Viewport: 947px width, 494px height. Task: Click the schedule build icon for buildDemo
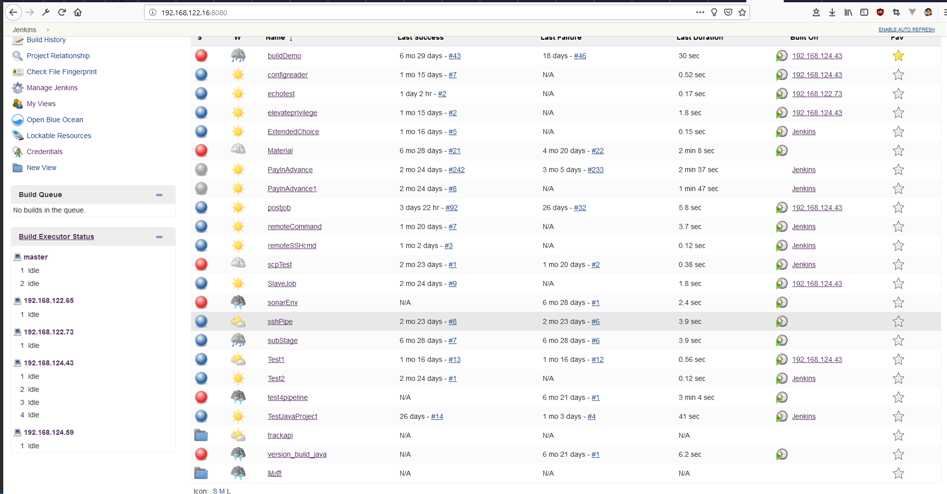pyautogui.click(x=782, y=56)
